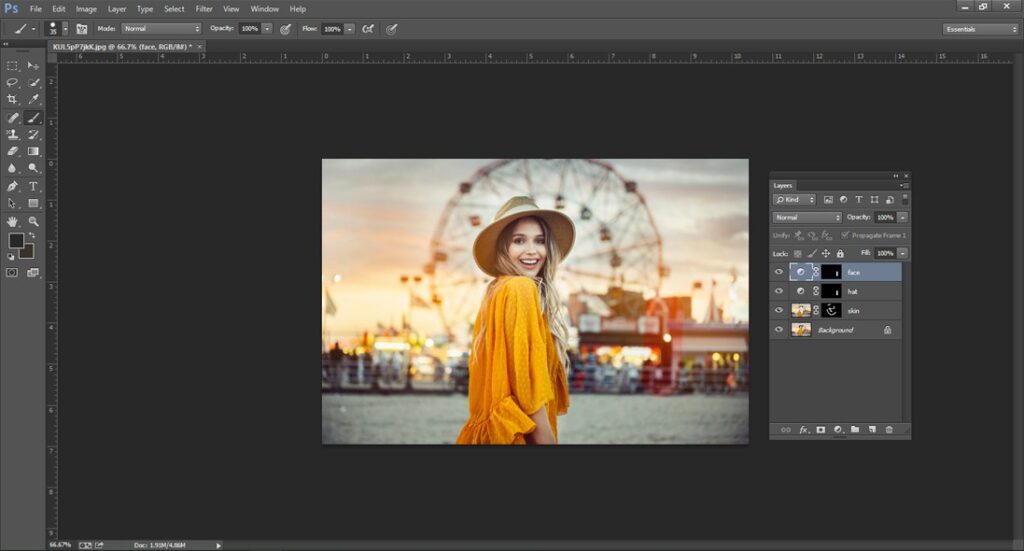Select the Quick Selection tool
Image resolution: width=1024 pixels, height=551 pixels.
coord(33,83)
